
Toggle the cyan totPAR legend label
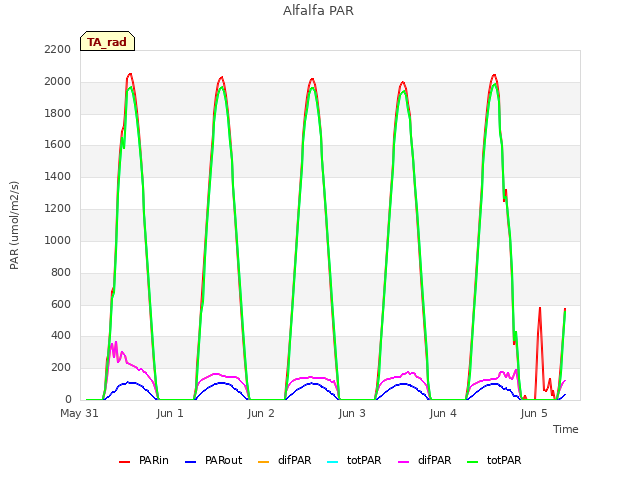coord(364,460)
